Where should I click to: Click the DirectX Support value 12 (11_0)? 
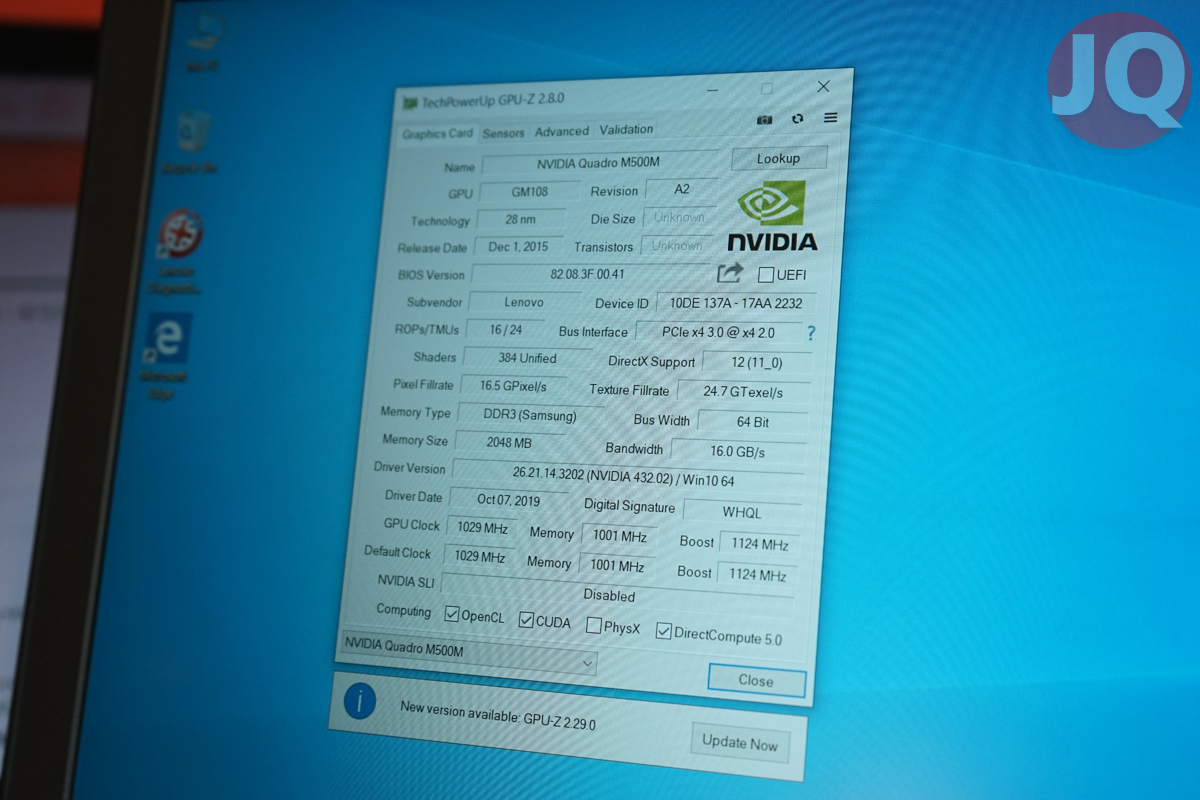[757, 362]
